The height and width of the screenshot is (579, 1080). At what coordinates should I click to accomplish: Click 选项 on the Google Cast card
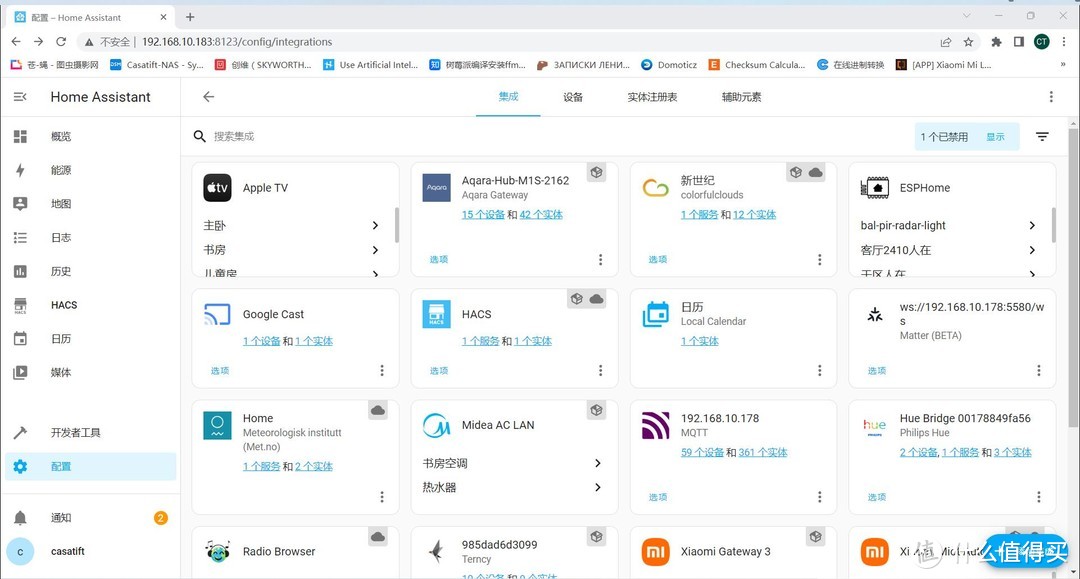click(219, 370)
